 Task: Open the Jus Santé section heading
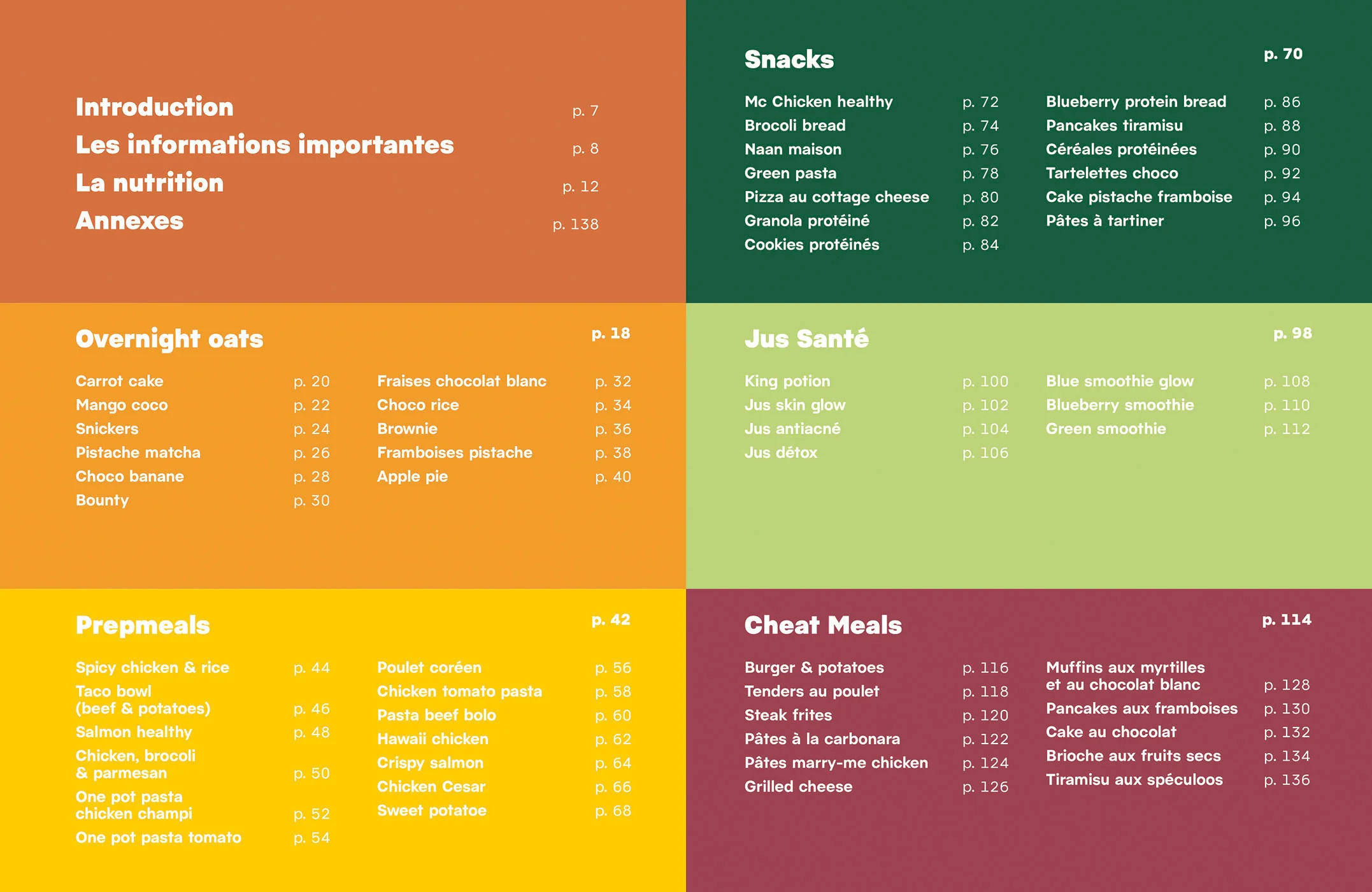[806, 338]
